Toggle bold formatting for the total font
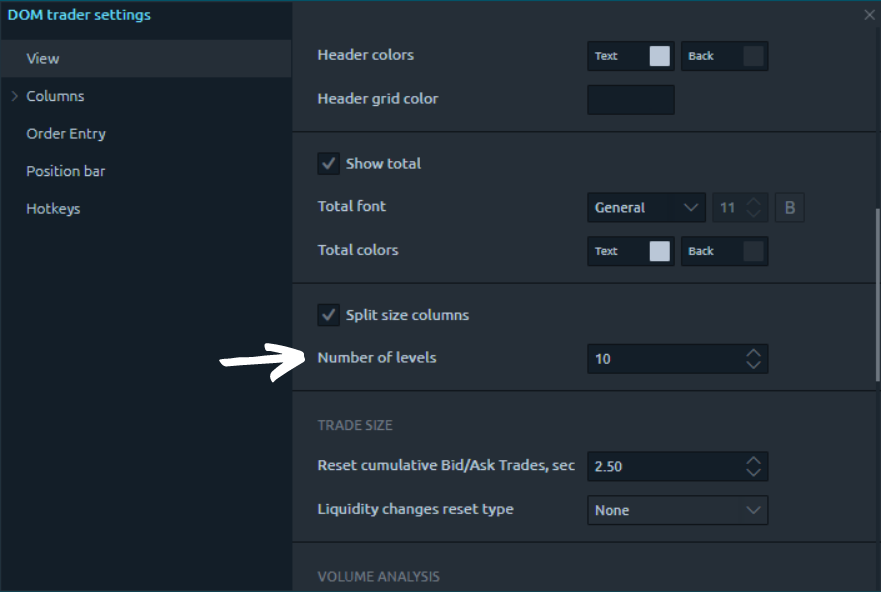 click(x=789, y=207)
